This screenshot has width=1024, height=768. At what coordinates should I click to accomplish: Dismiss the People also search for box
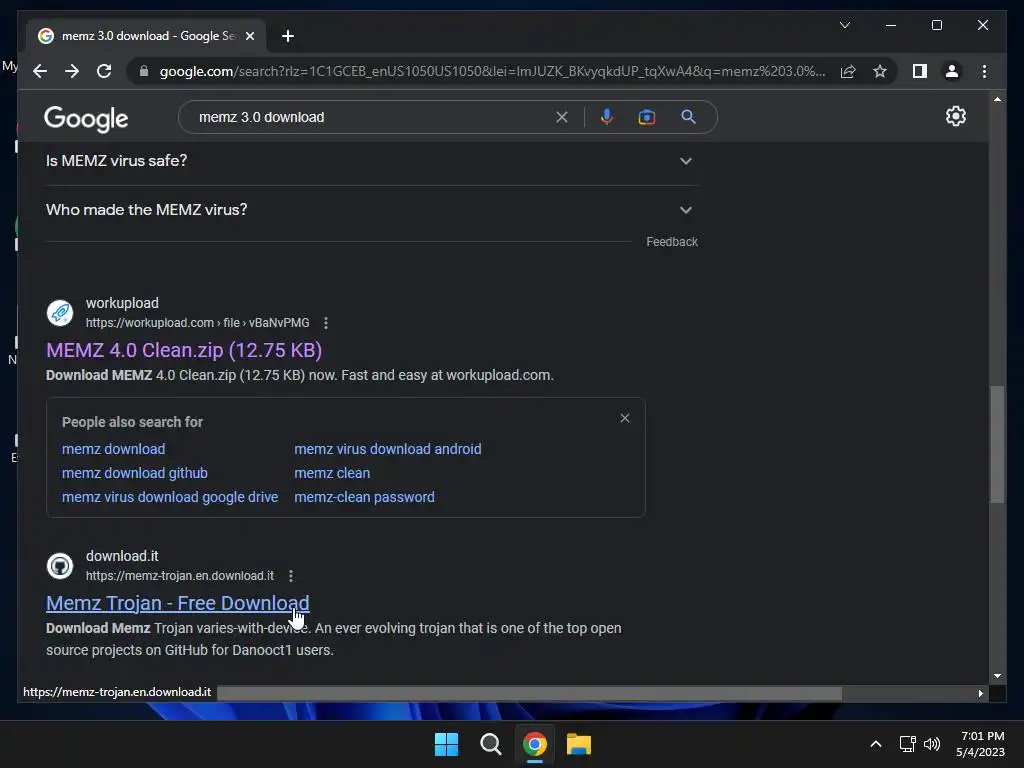point(625,418)
